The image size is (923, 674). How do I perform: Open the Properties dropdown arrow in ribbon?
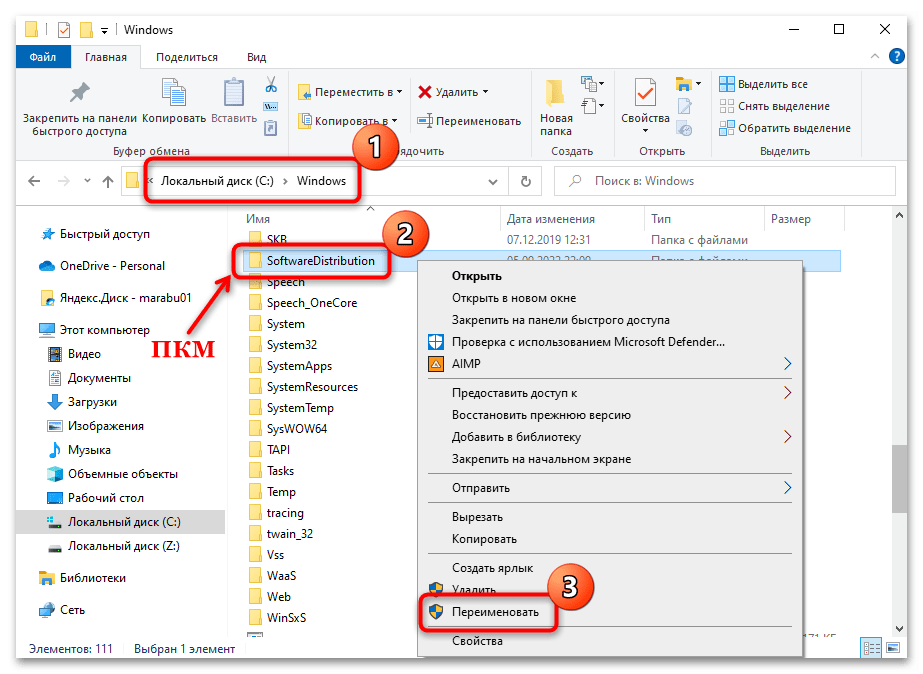tap(645, 131)
